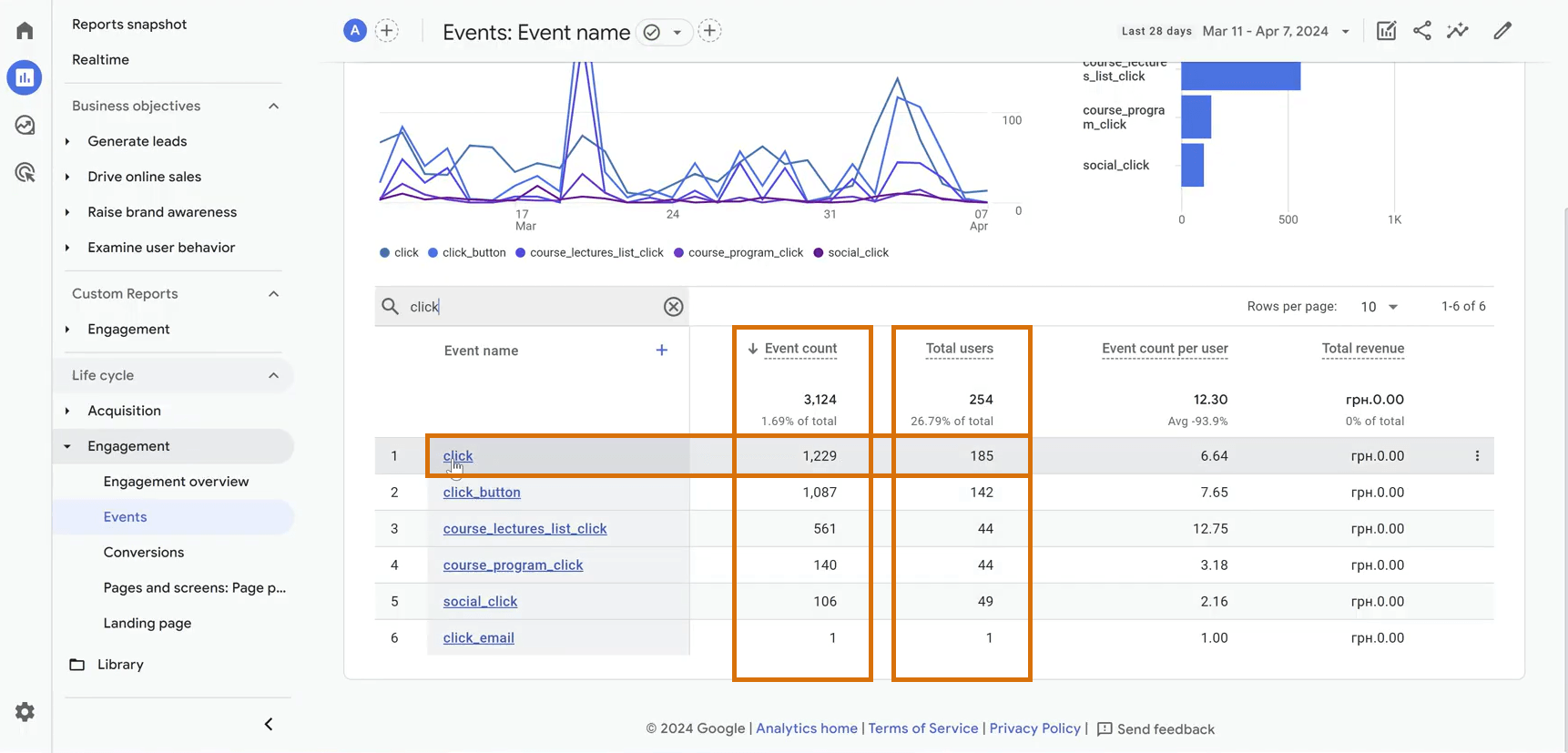Open Engagement overview
The height and width of the screenshot is (753, 1568).
(x=176, y=482)
